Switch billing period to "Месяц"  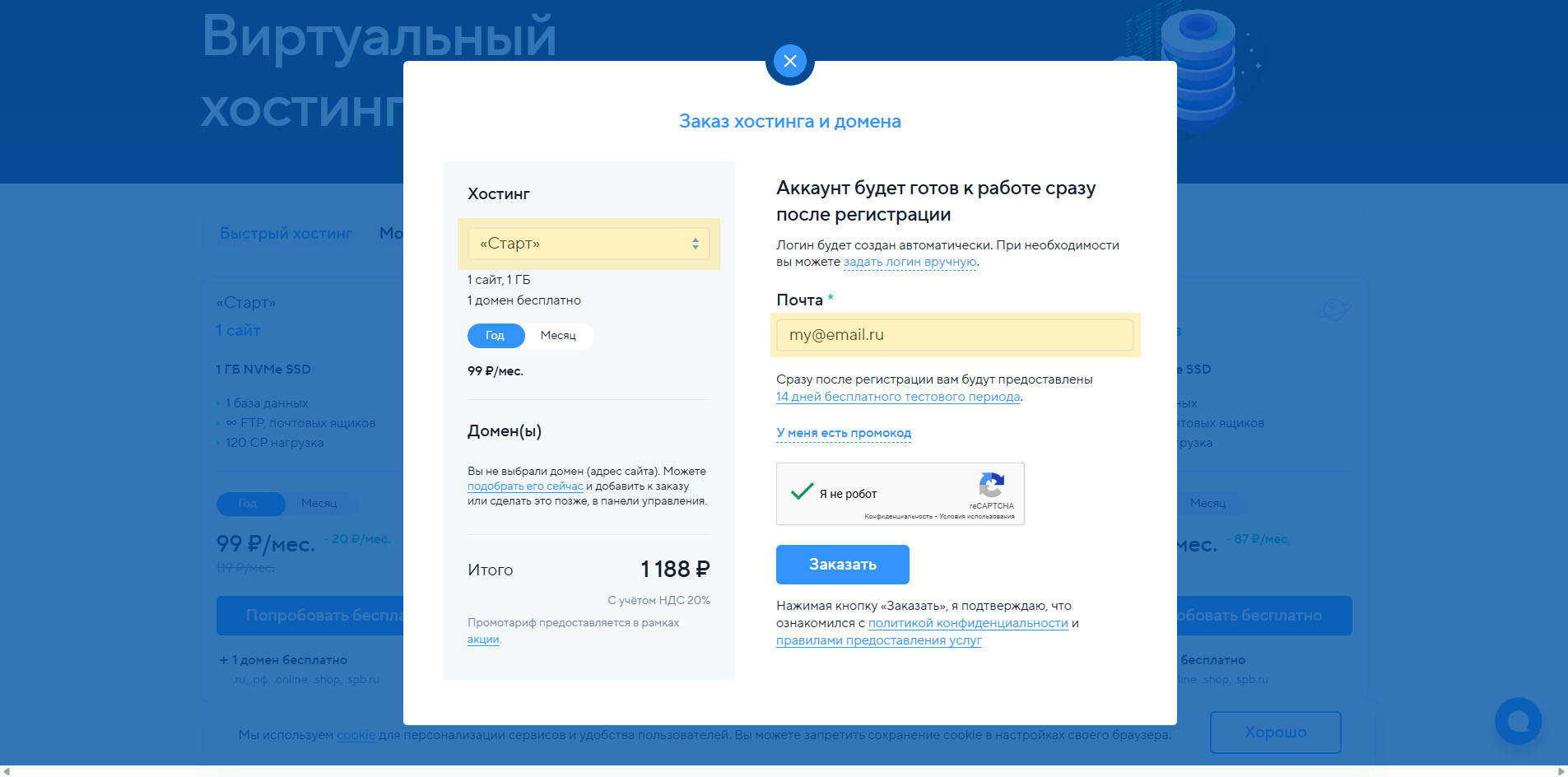pos(558,336)
